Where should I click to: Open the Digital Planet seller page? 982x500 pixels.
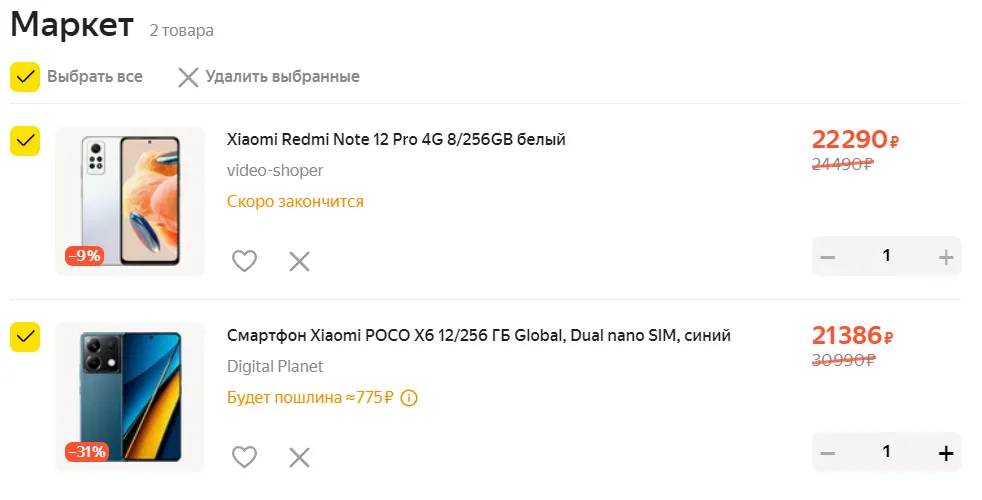[275, 366]
